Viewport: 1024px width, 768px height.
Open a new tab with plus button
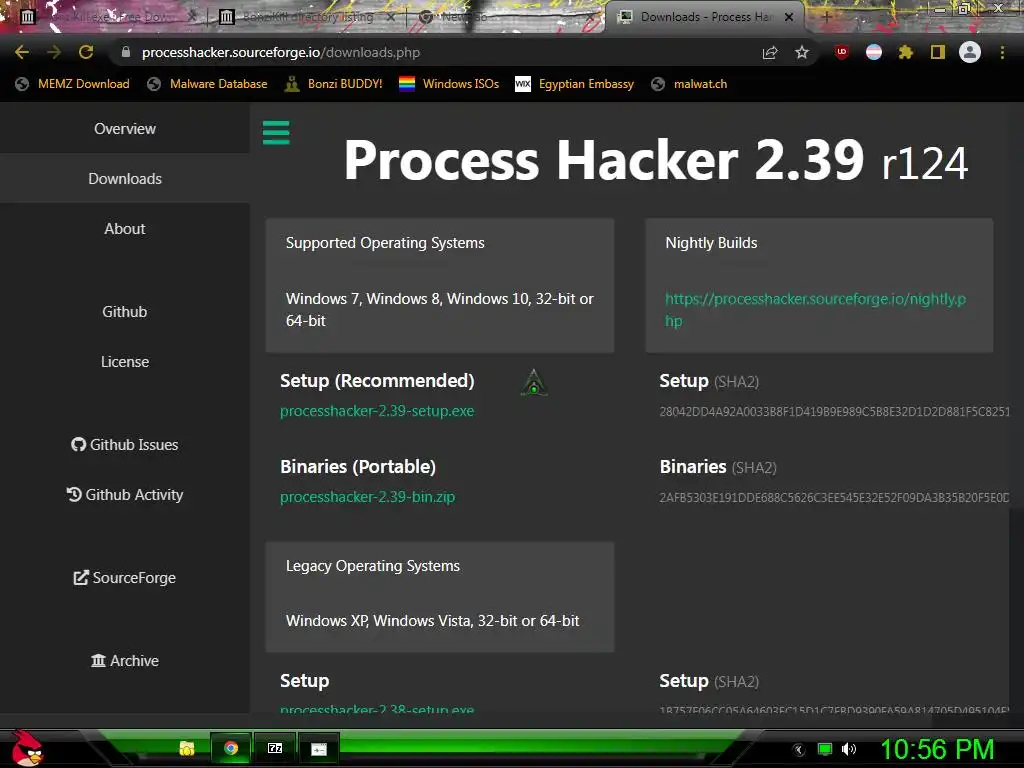click(x=826, y=17)
